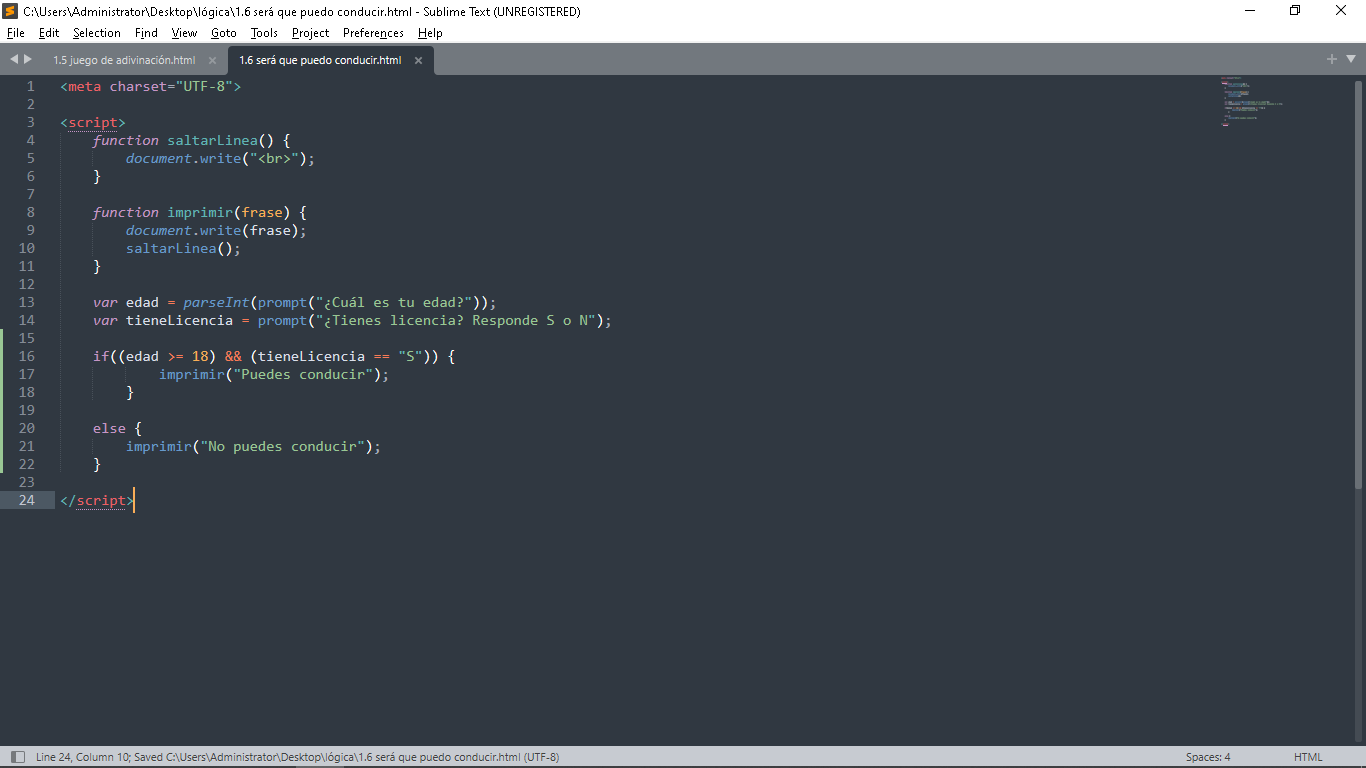1366x768 pixels.
Task: Open the tab list dropdown arrow
Action: coord(1350,59)
